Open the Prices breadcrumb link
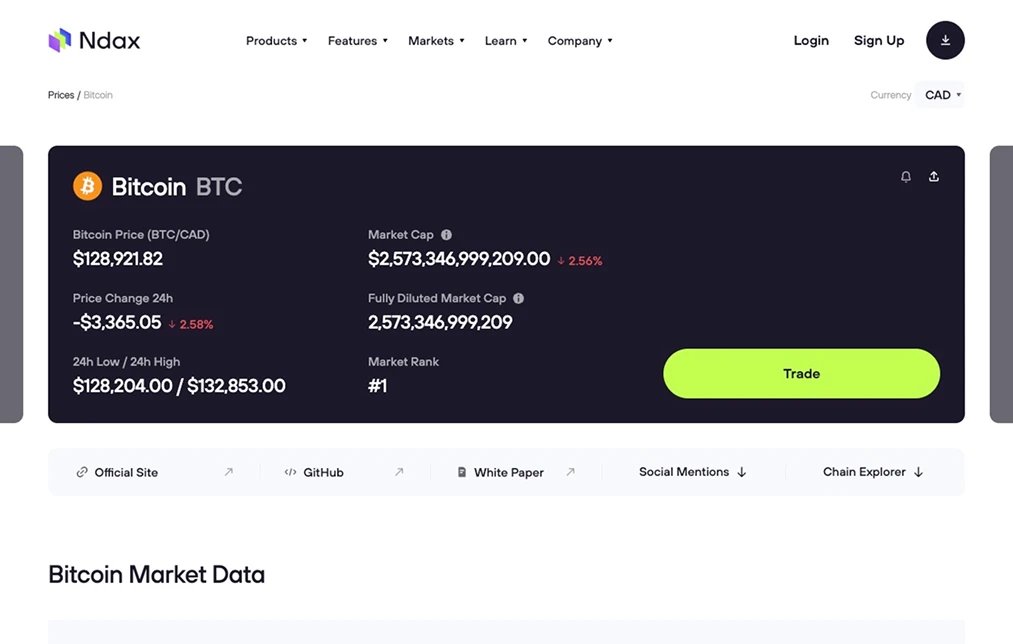The width and height of the screenshot is (1013, 644). coord(60,94)
